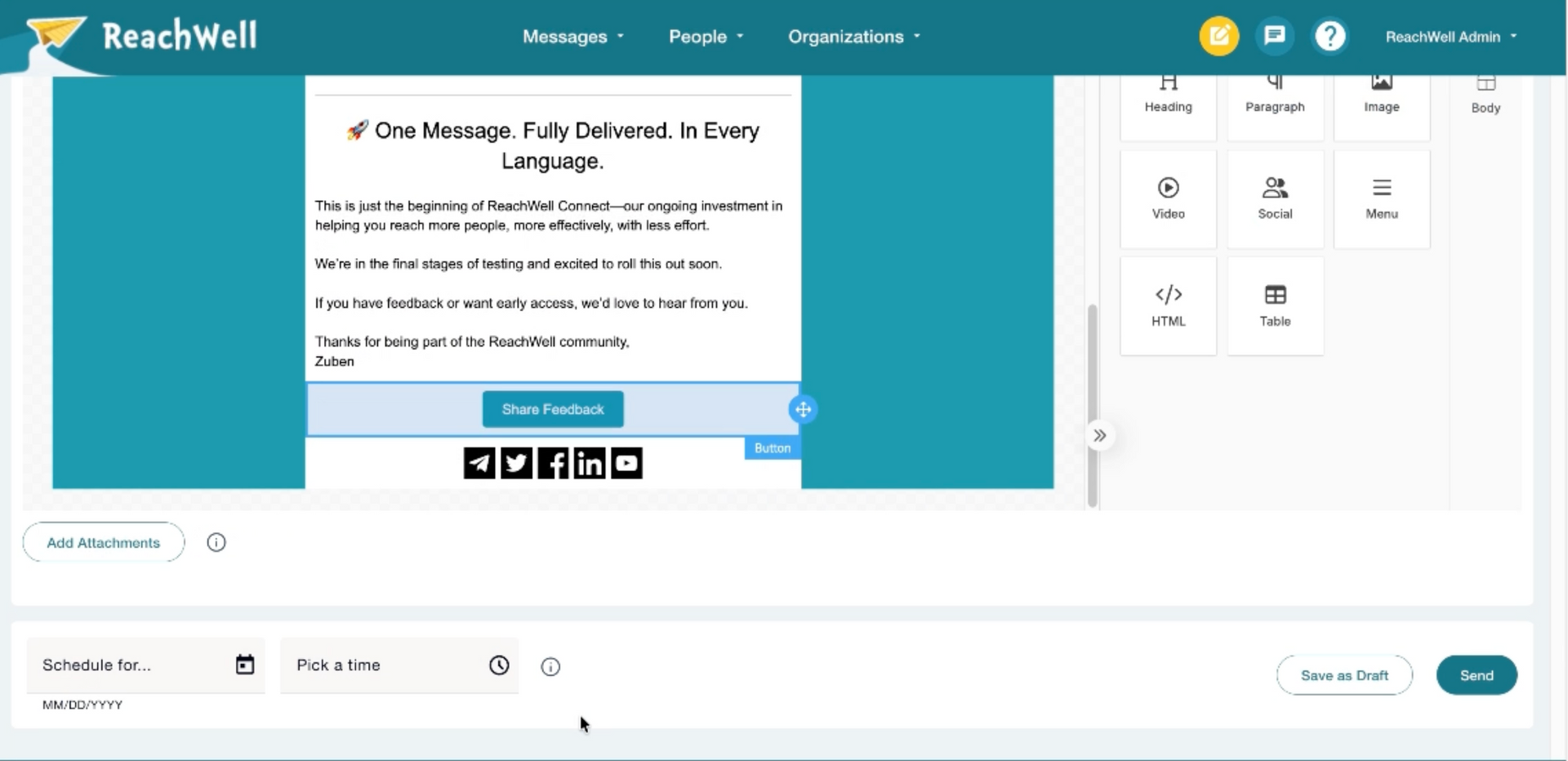Click the Telegram social icon
The height and width of the screenshot is (761, 1568).
click(479, 463)
